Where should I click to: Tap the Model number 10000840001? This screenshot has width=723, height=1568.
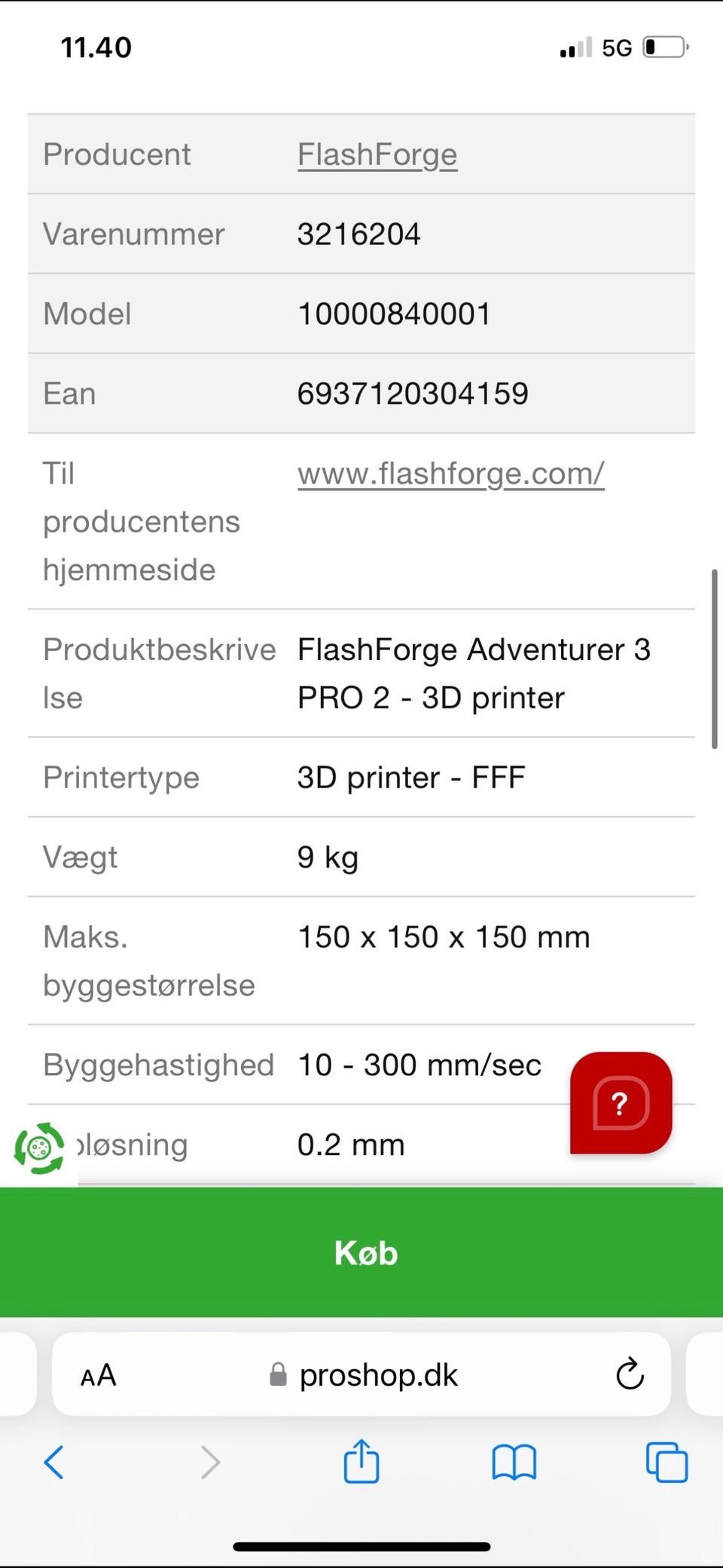tap(394, 314)
